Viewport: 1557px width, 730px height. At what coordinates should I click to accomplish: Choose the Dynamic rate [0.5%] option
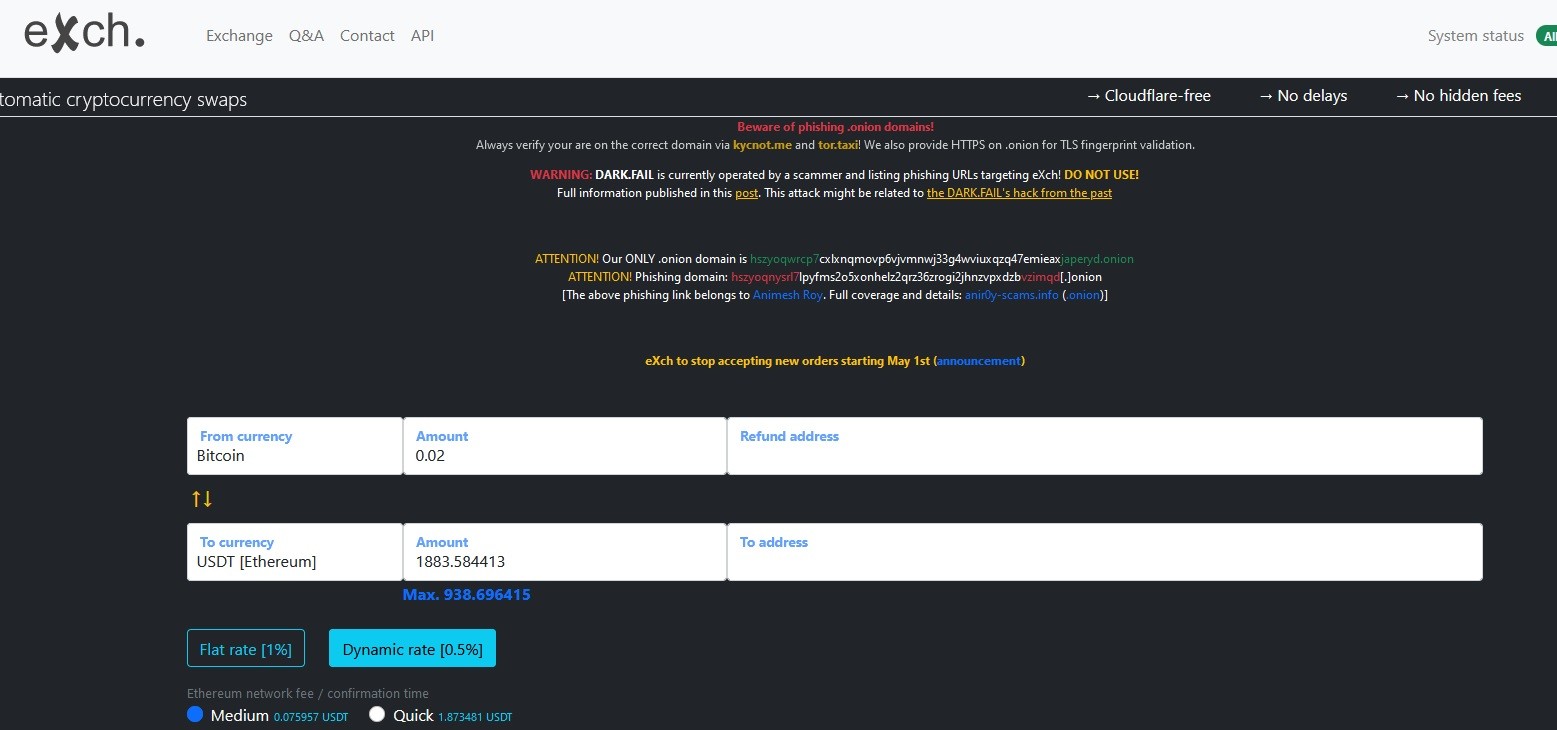(x=412, y=648)
